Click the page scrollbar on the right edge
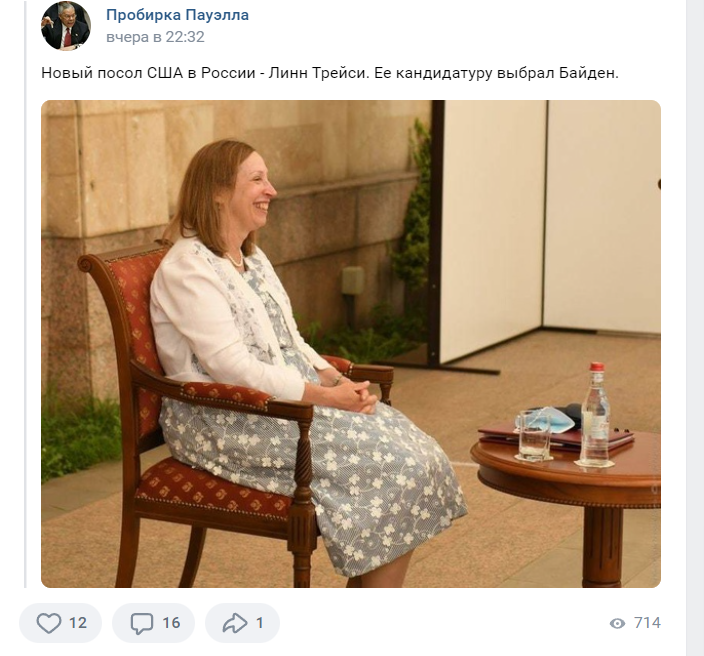704x656 pixels. [x=695, y=328]
